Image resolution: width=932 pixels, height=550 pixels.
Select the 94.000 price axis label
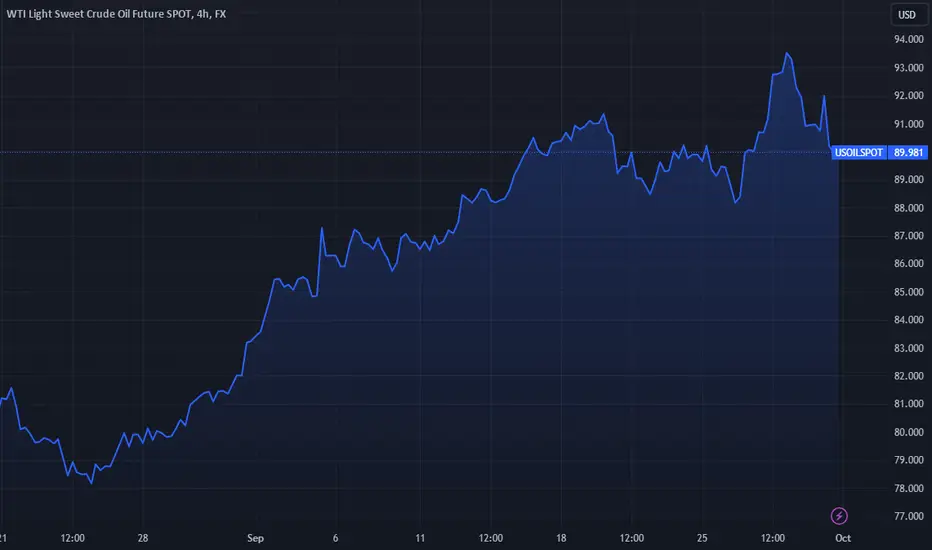click(909, 39)
